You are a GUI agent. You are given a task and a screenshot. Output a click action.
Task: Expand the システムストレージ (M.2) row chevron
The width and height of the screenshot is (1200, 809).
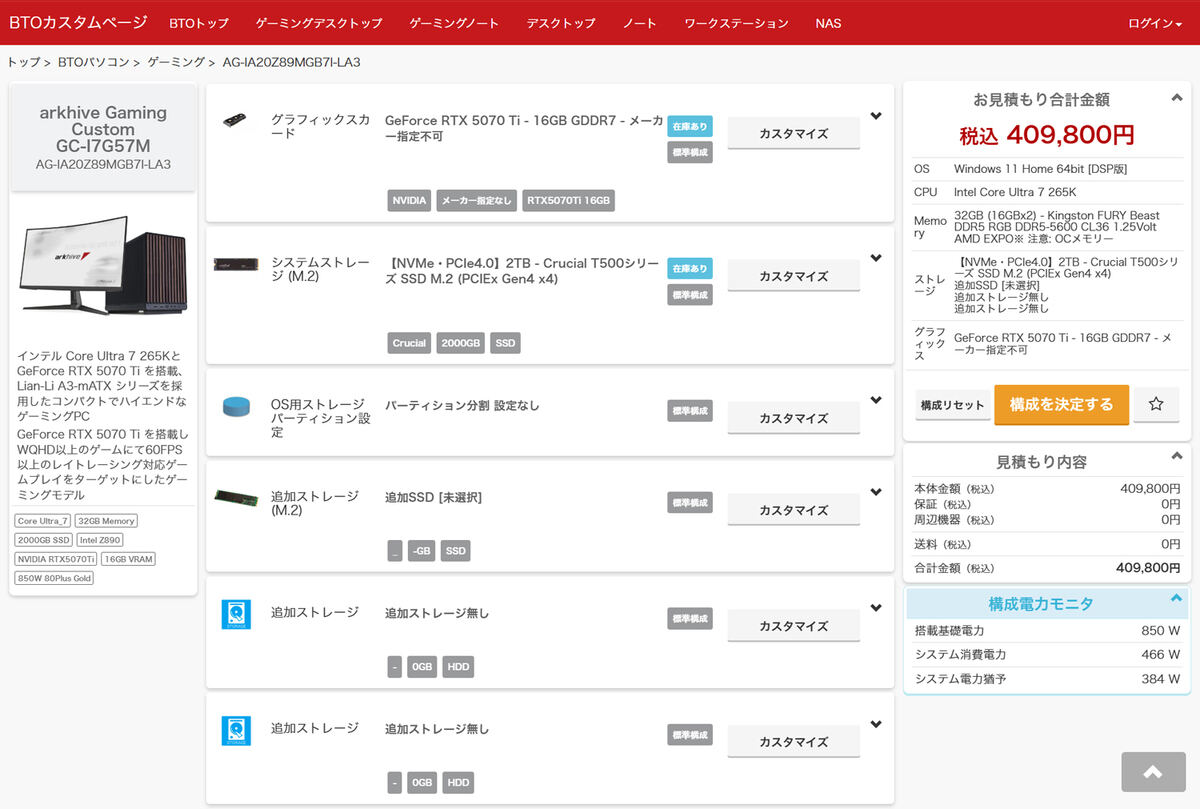pos(876,258)
